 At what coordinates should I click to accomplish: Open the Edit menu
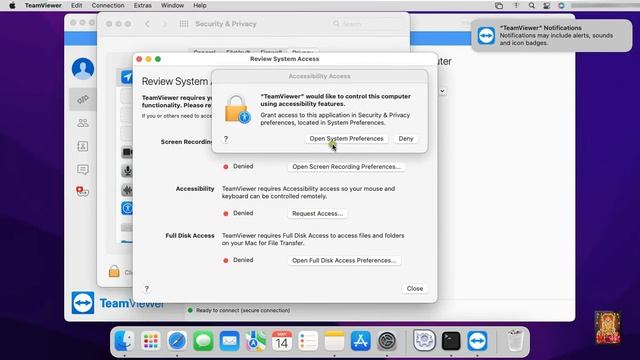pos(76,5)
